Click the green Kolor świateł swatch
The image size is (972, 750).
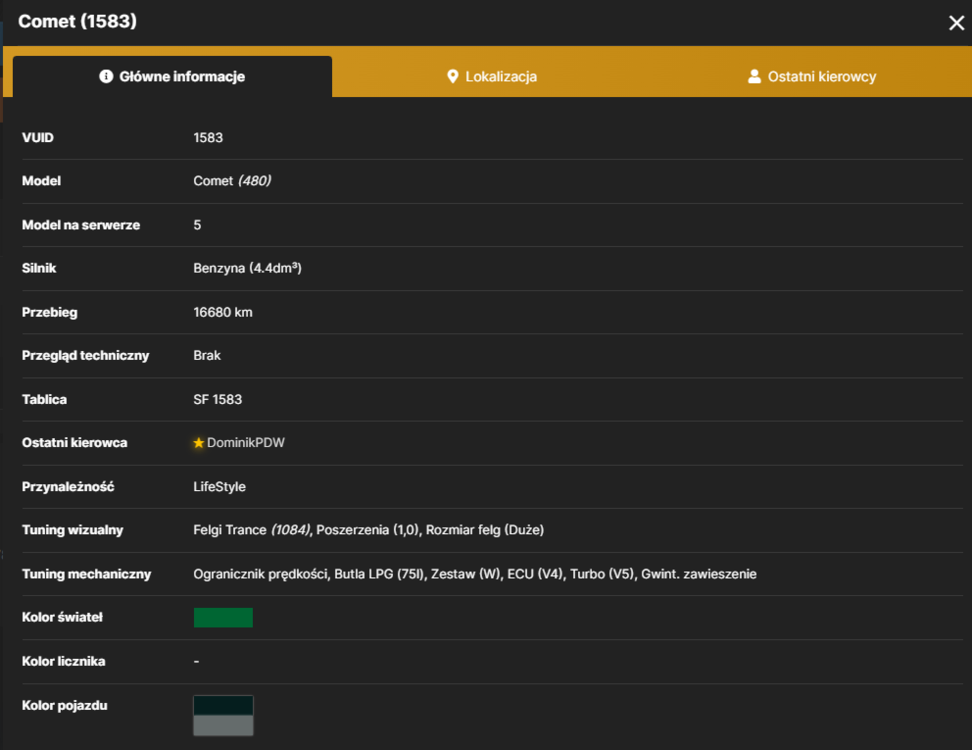click(x=223, y=617)
